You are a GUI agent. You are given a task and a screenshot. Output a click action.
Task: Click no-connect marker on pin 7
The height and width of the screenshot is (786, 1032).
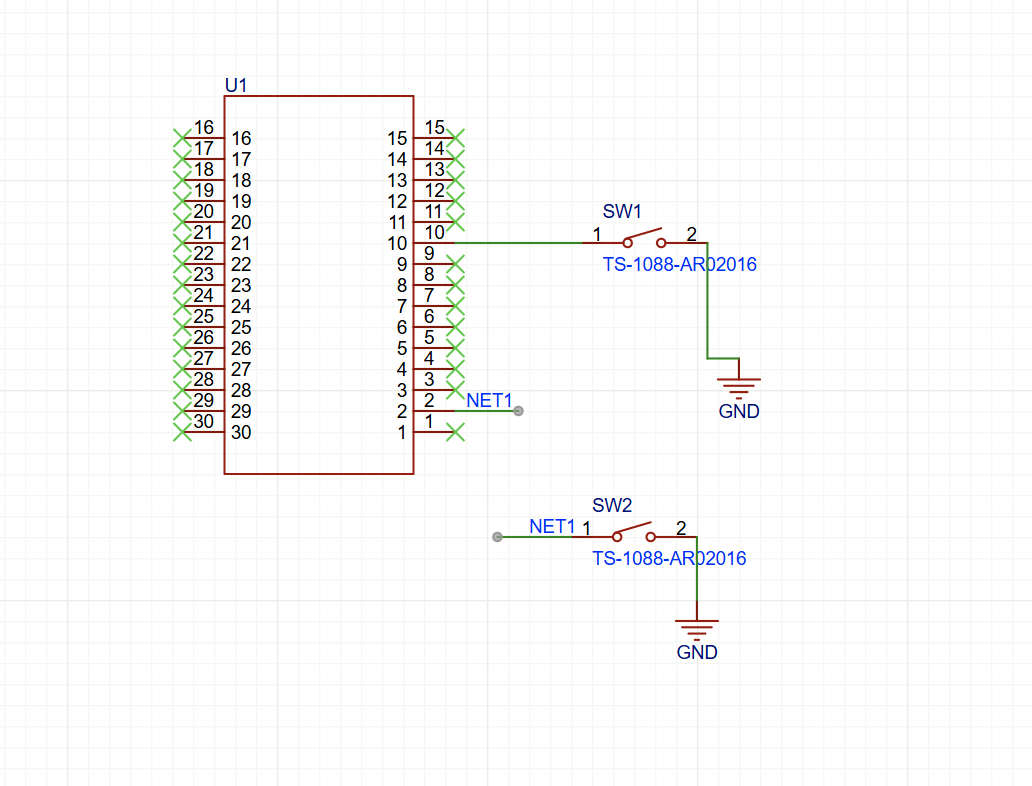coord(455,306)
